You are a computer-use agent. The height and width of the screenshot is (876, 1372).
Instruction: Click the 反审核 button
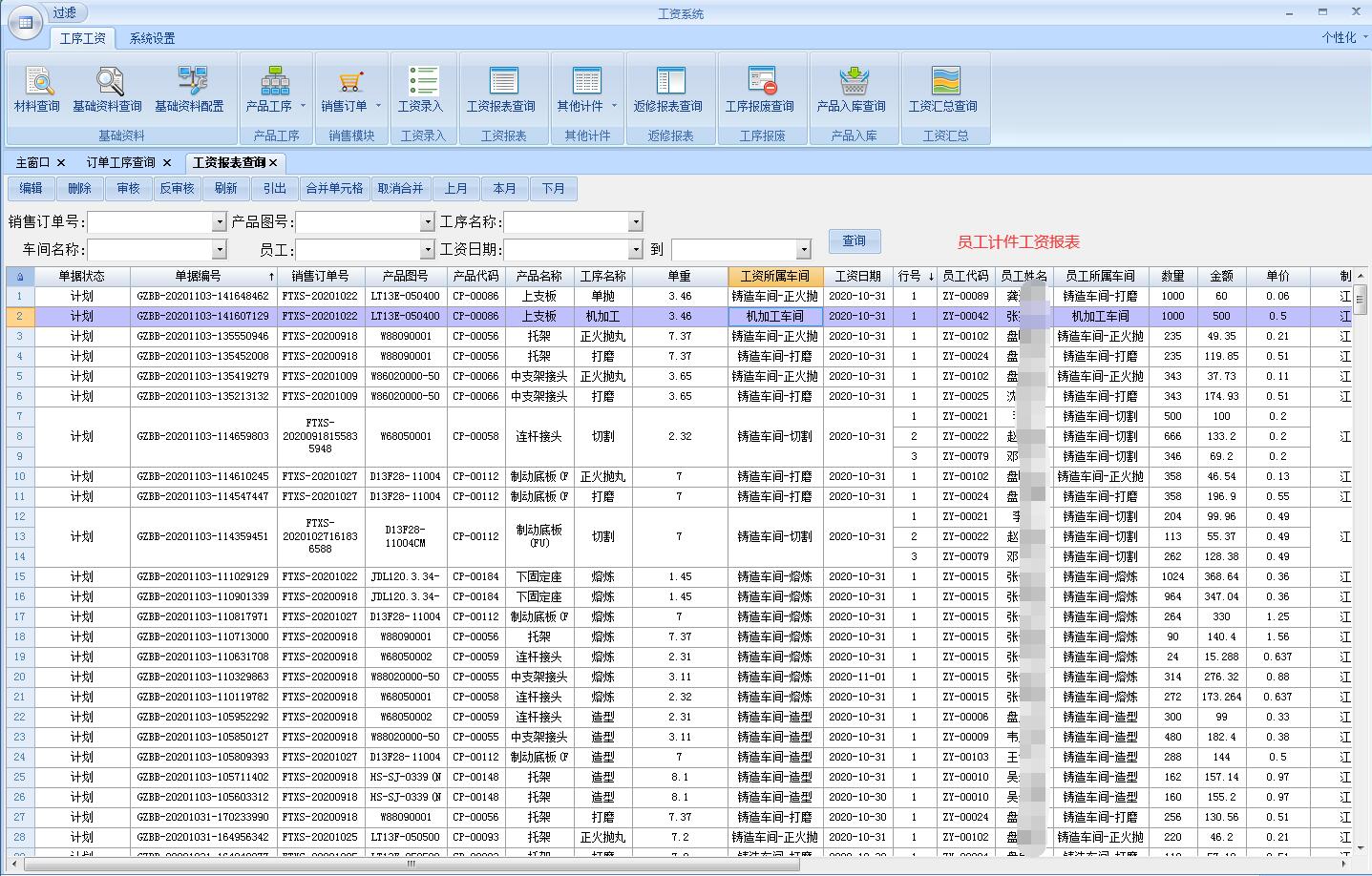tap(178, 189)
